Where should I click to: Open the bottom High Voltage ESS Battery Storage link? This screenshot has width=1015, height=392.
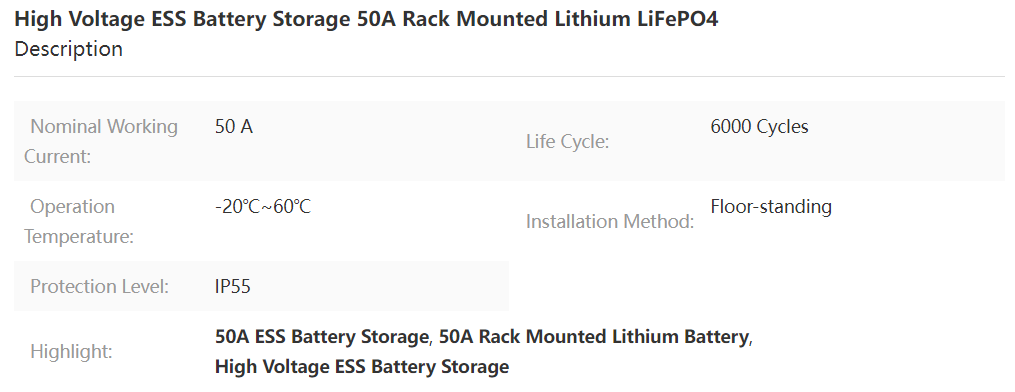[x=362, y=367]
